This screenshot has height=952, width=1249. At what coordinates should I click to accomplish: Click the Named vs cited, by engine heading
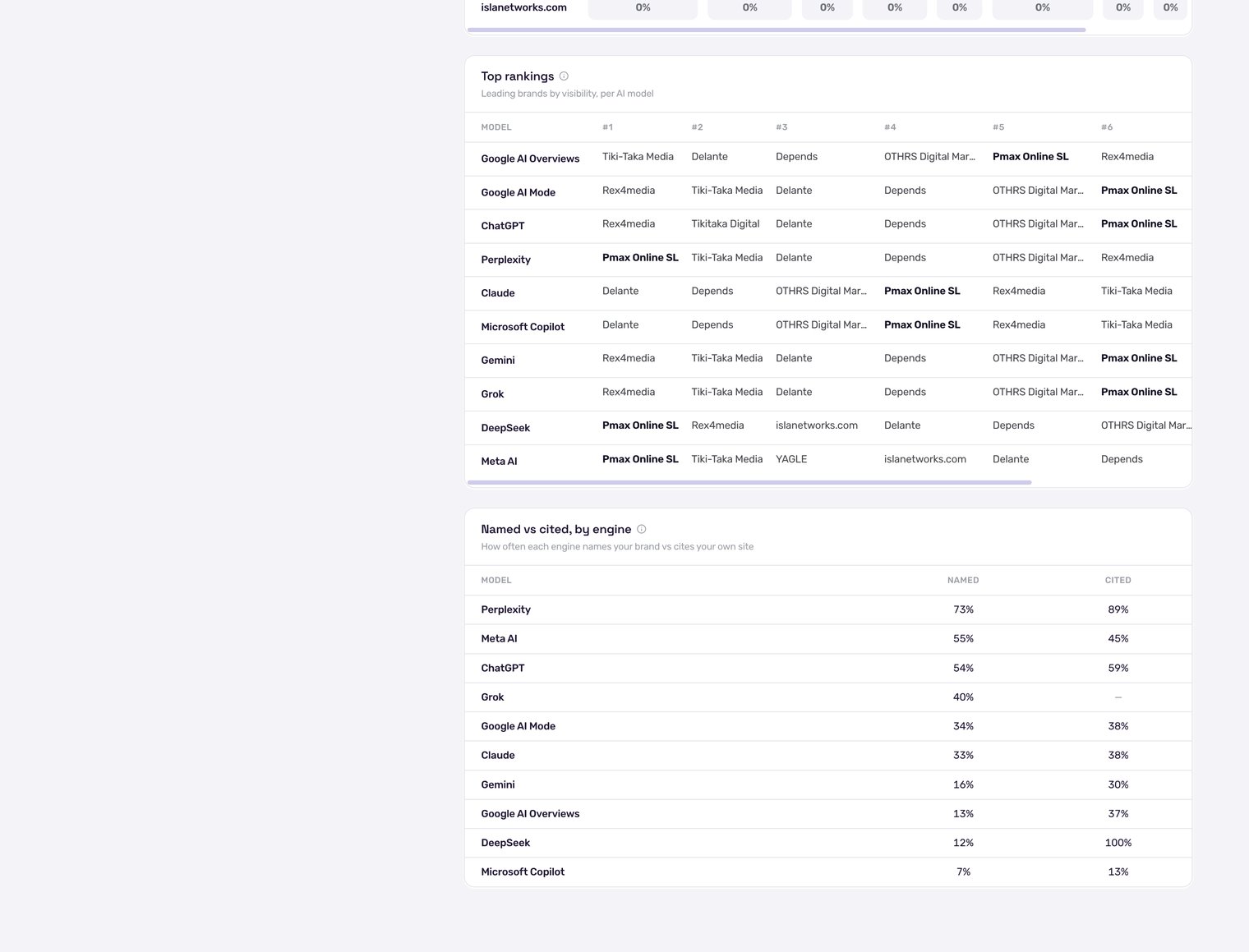click(555, 529)
